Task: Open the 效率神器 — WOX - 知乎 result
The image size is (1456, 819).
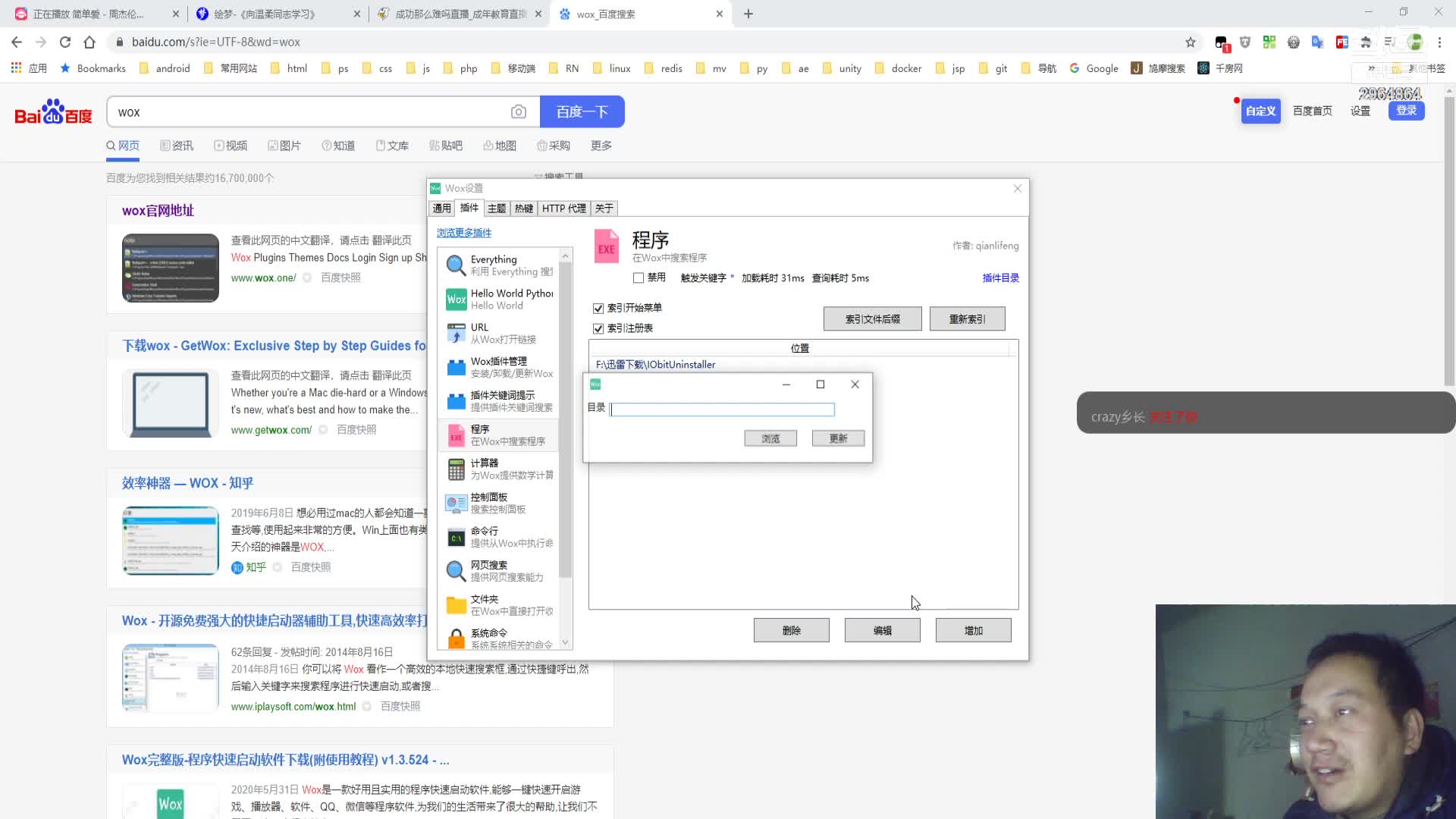Action: (x=187, y=483)
